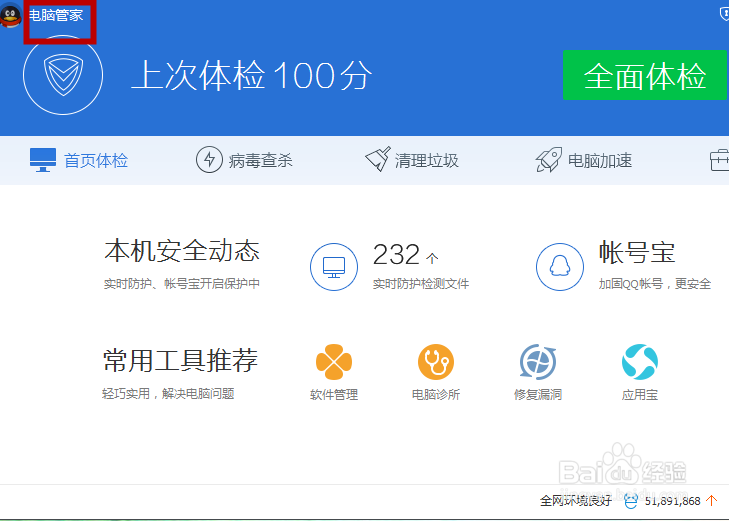This screenshot has width=729, height=521.
Task: Click 全网环境良好 status text
Action: (576, 501)
